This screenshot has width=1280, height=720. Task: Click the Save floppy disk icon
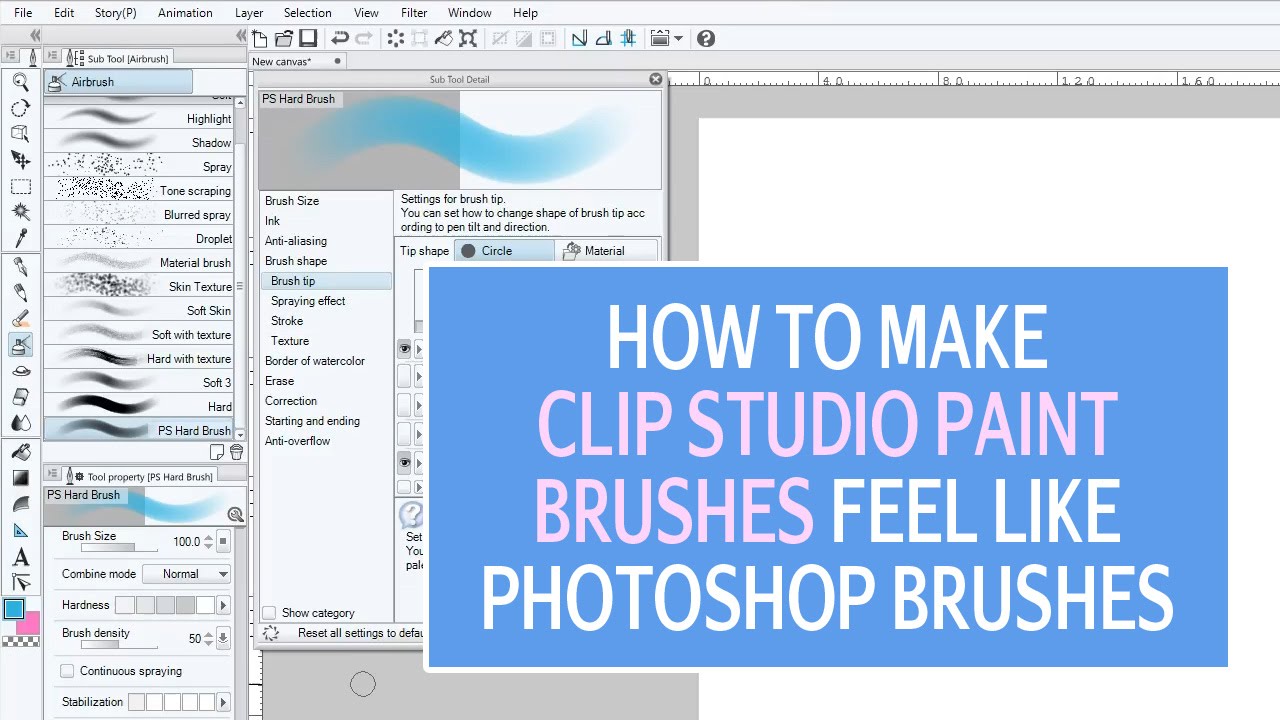pyautogui.click(x=308, y=39)
